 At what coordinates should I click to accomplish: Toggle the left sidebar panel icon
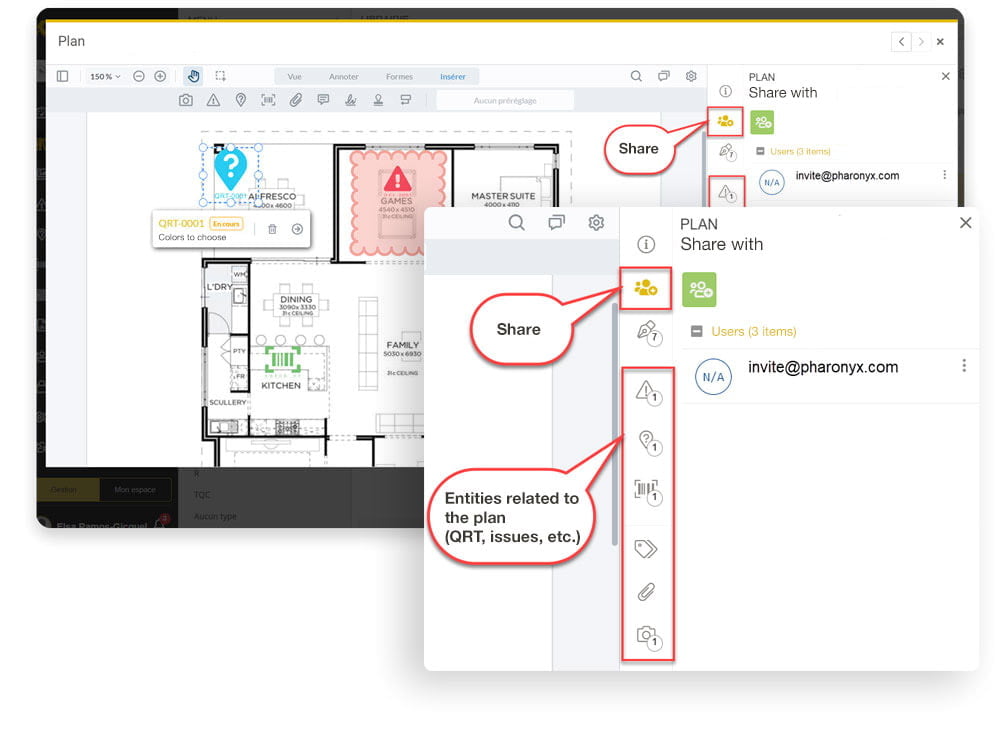62,76
